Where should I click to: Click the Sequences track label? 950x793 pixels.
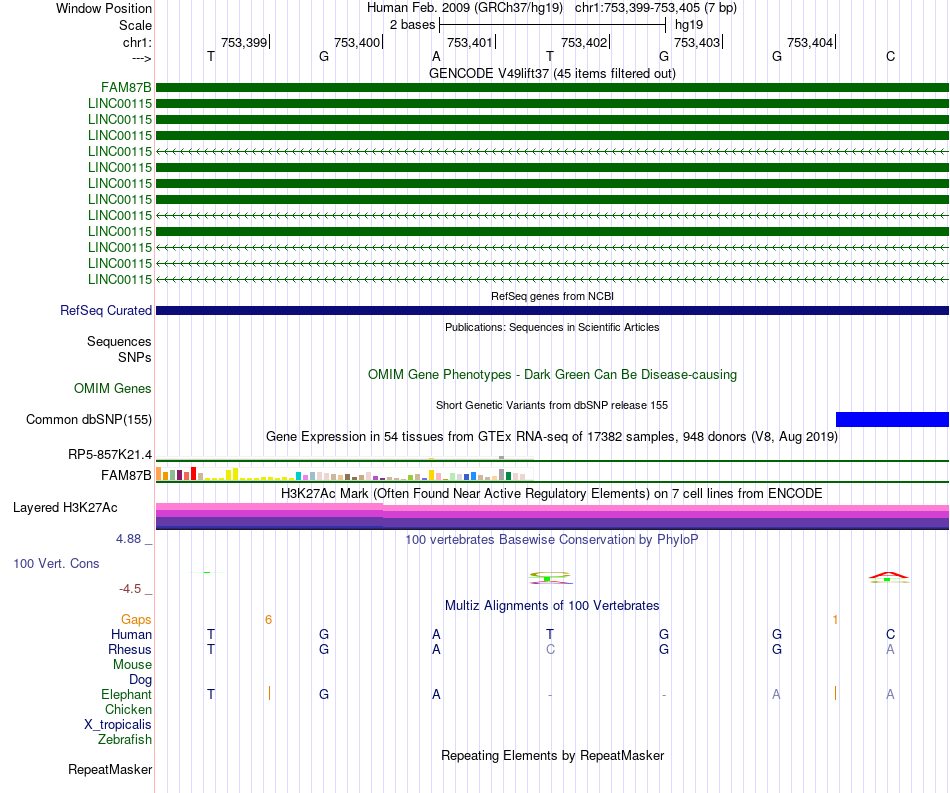click(x=119, y=342)
